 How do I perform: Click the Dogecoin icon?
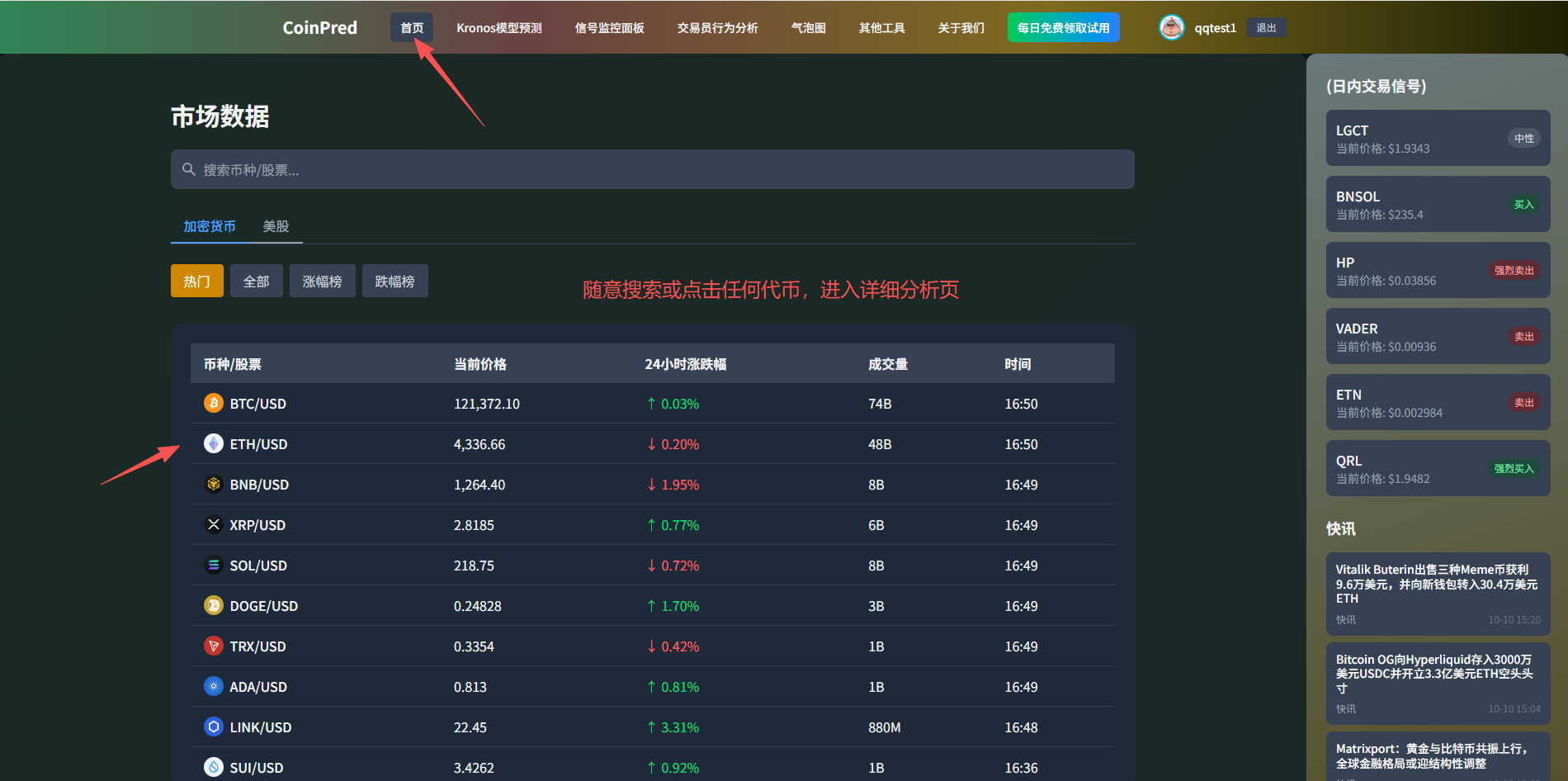[x=214, y=605]
